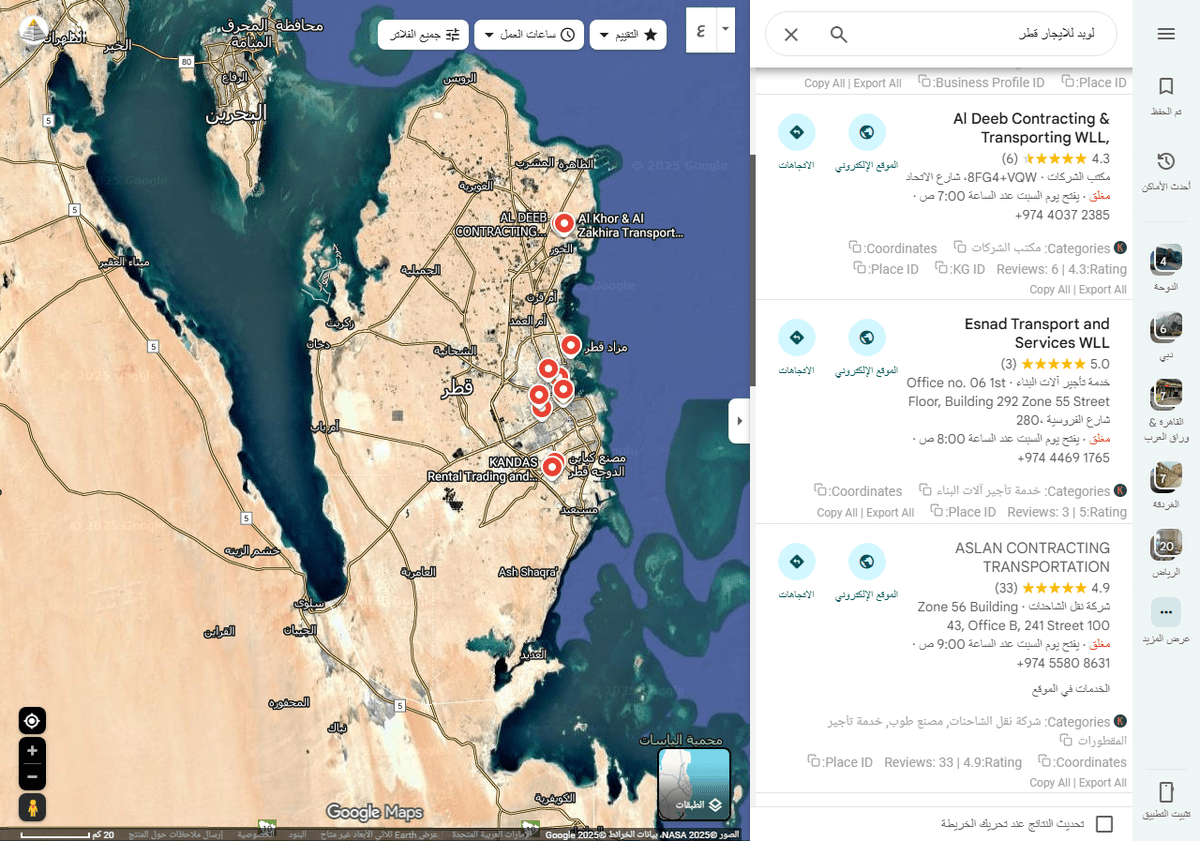Collapse the side panel arrow
Image resolution: width=1200 pixels, height=841 pixels.
pyautogui.click(x=740, y=421)
